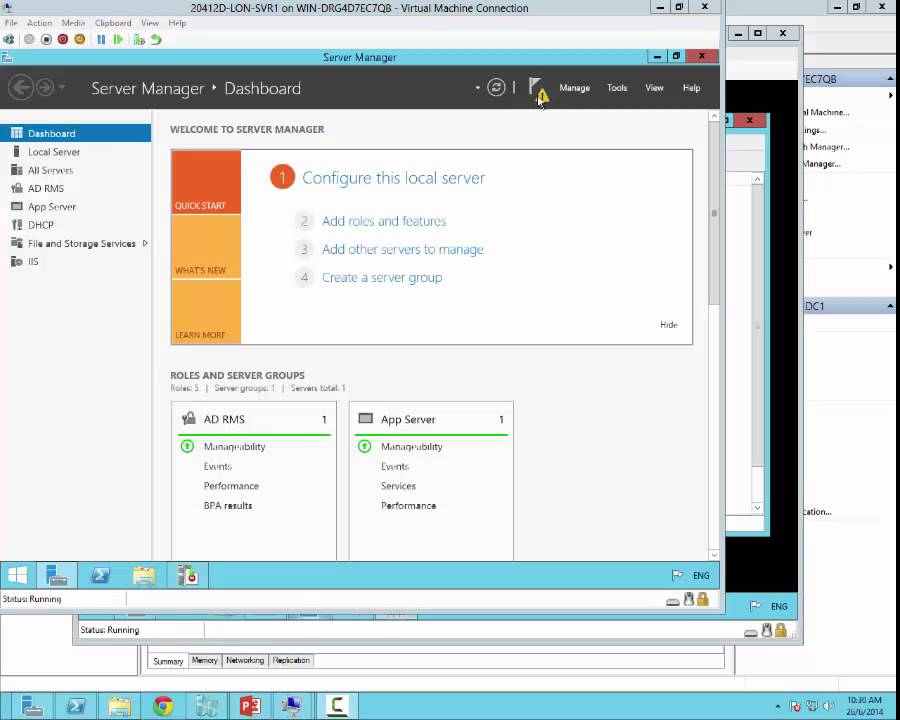Switch to the Replication tab
900x720 pixels.
[x=291, y=660]
